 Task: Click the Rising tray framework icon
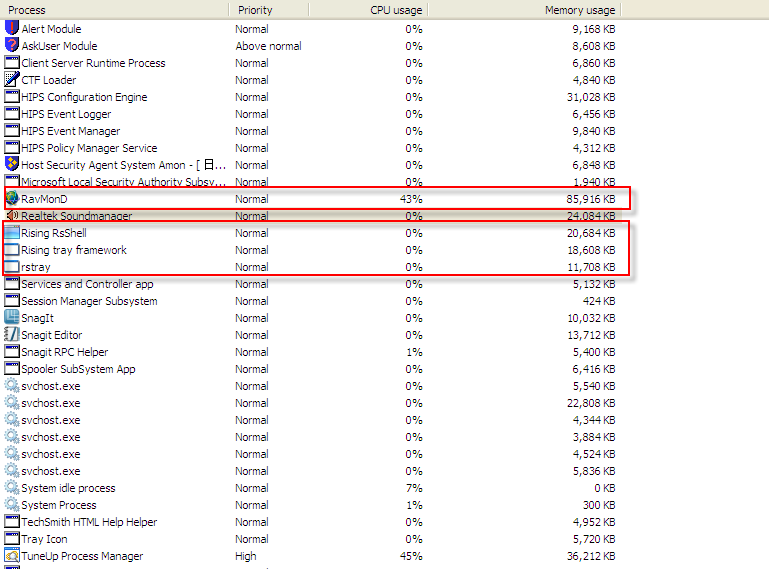(x=12, y=250)
